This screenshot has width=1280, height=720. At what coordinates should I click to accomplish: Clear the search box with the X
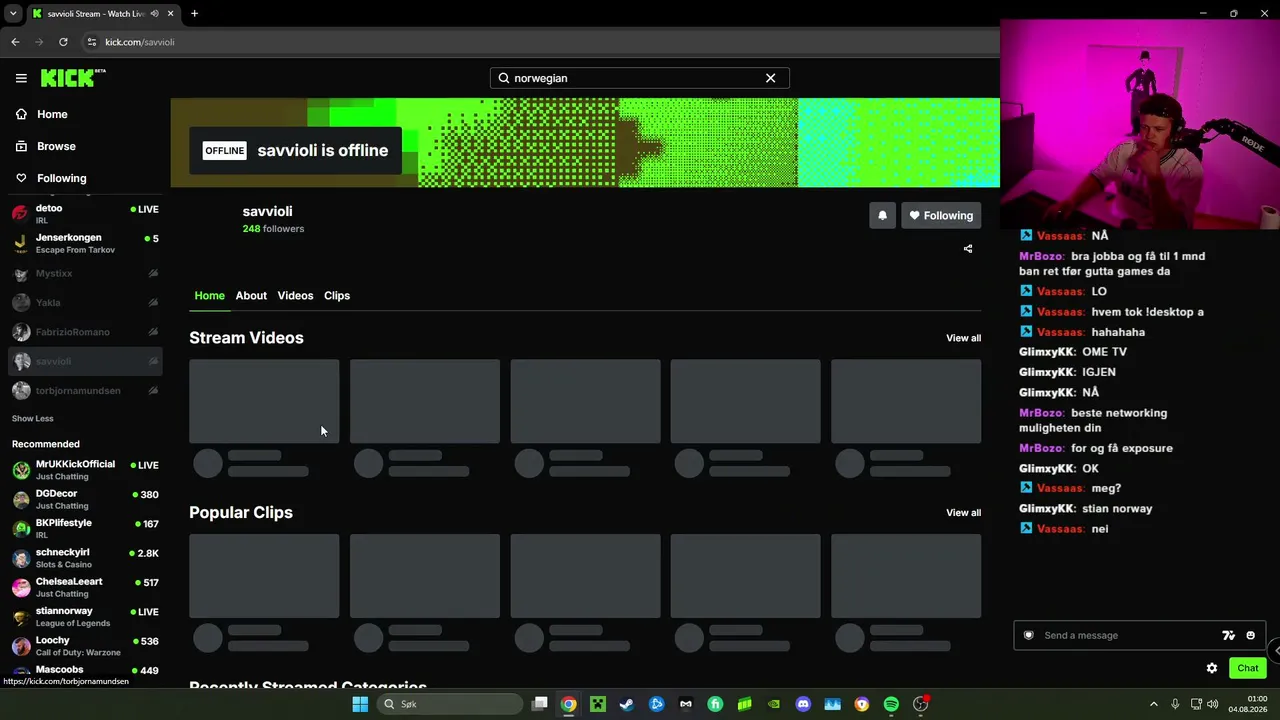coord(770,78)
